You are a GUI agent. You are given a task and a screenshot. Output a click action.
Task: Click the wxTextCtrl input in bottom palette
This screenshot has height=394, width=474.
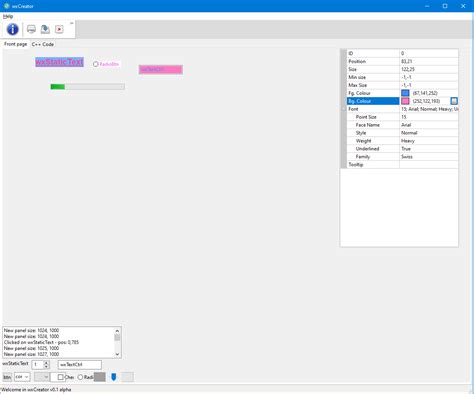[80, 365]
